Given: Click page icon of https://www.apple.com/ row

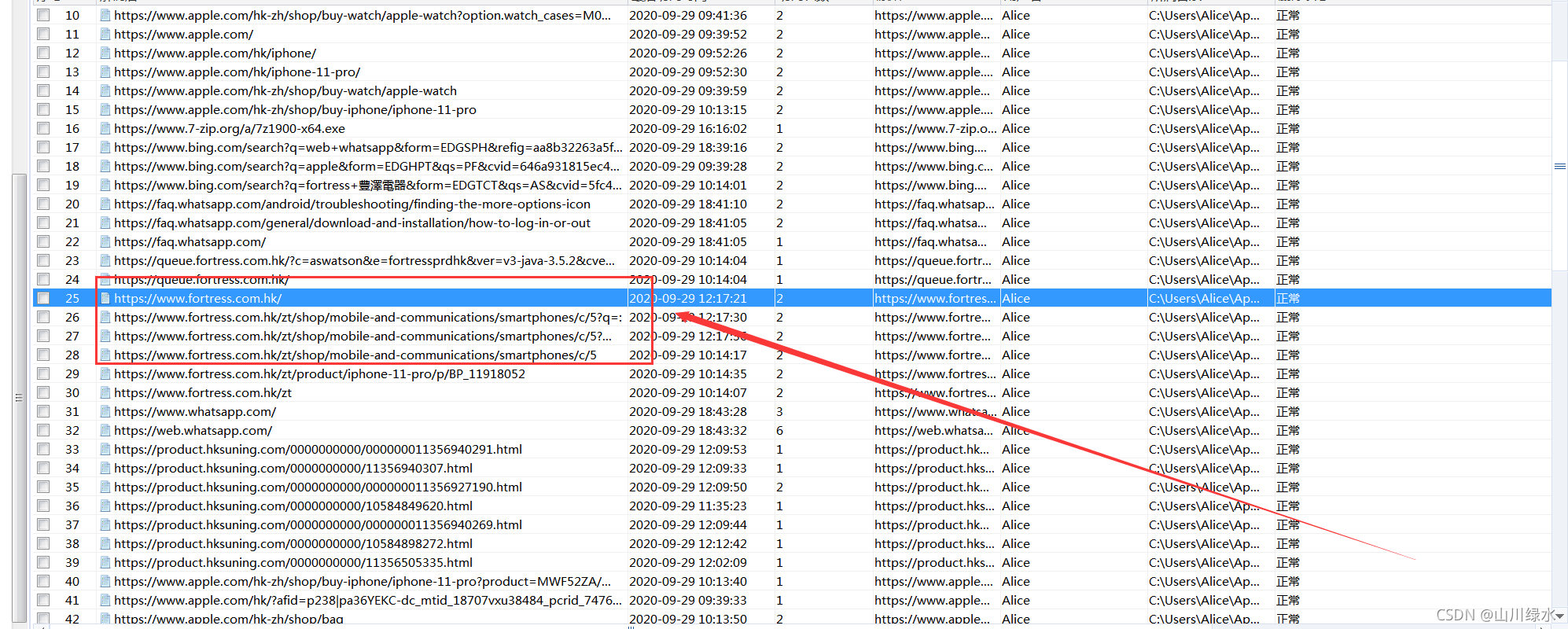Looking at the screenshot, I should pos(105,34).
